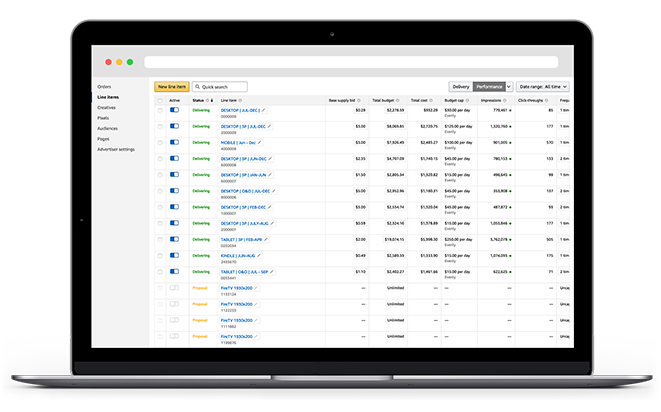661x412 pixels.
Task: Toggle Active switch for DESKTOP | SP | JAN-JUN
Action: [x=174, y=175]
